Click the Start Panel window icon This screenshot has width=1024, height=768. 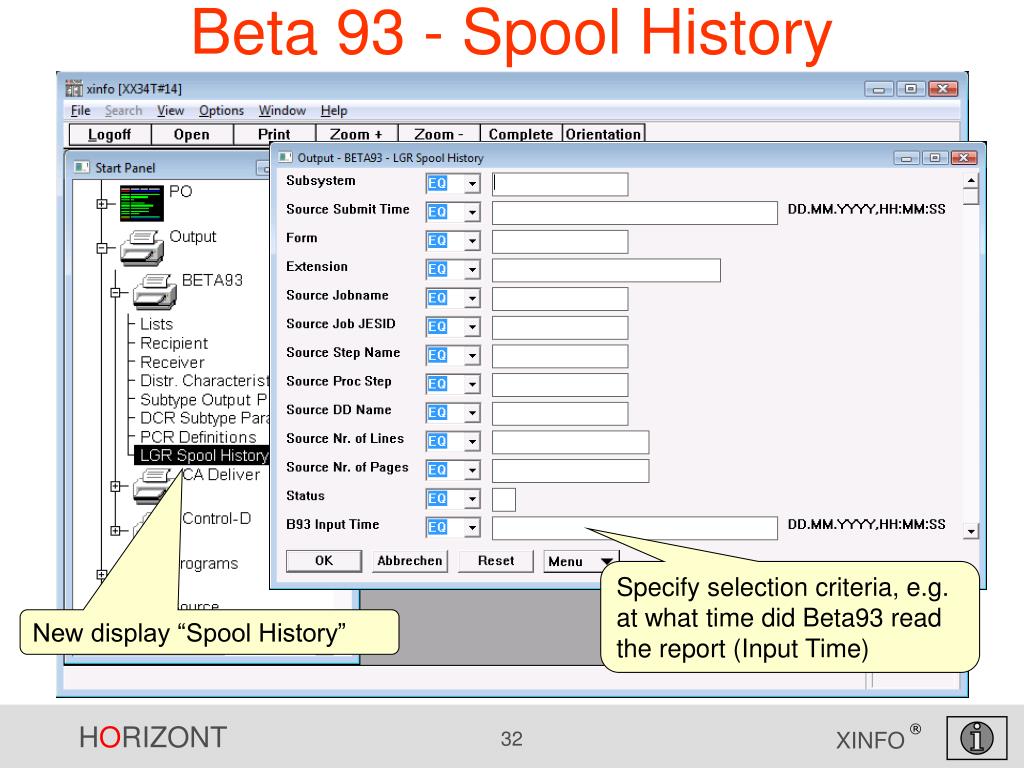coord(81,167)
